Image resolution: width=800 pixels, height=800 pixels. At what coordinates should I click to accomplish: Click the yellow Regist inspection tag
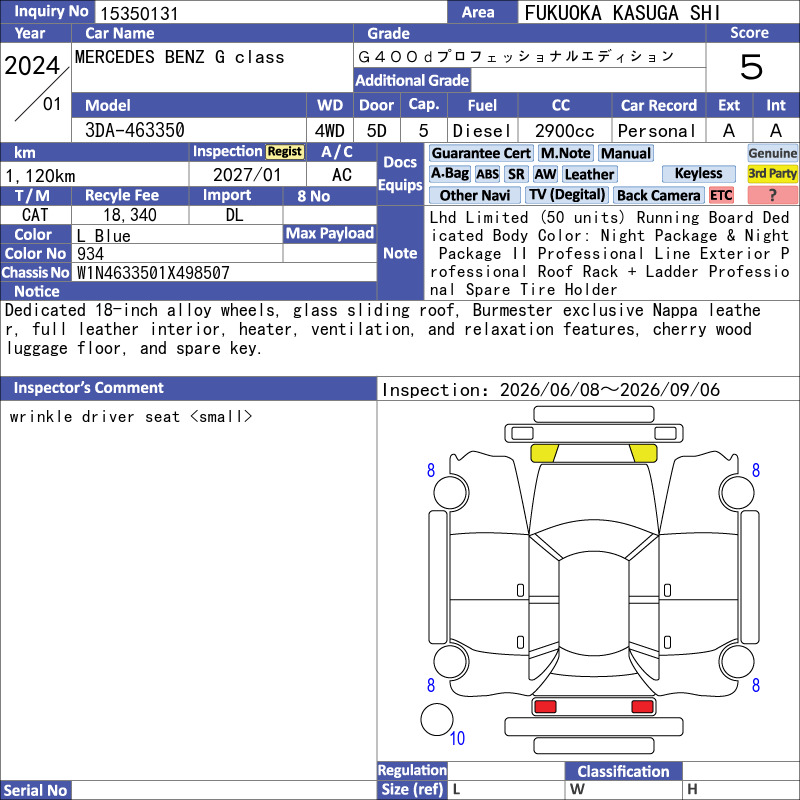coord(285,152)
